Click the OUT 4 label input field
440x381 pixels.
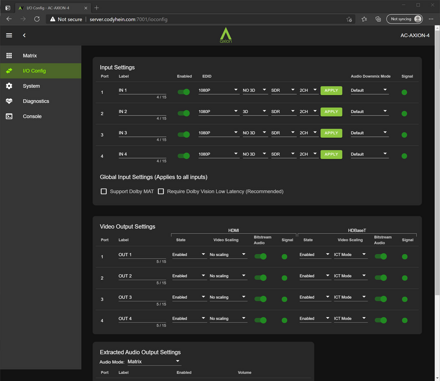[142, 319]
